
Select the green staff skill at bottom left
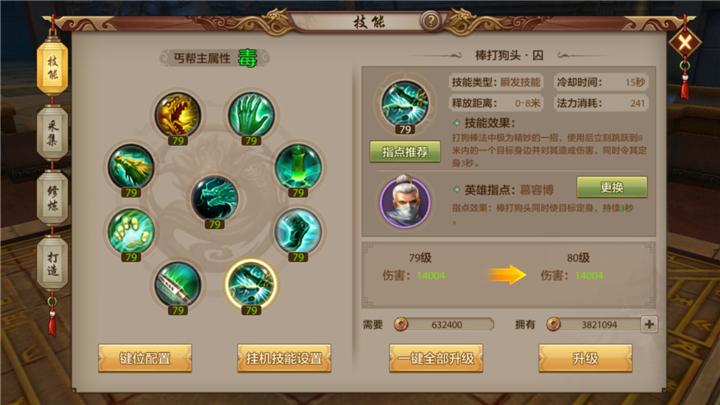click(178, 284)
